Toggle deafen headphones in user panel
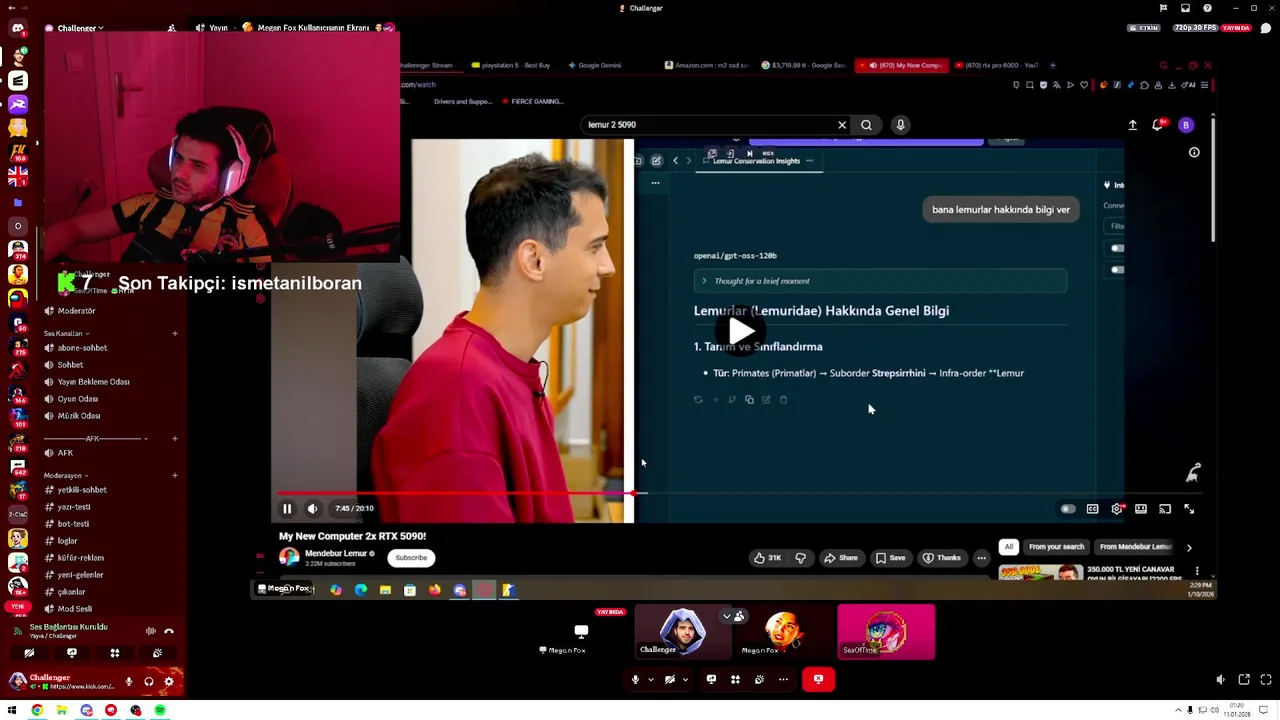The height and width of the screenshot is (720, 1280). [149, 682]
